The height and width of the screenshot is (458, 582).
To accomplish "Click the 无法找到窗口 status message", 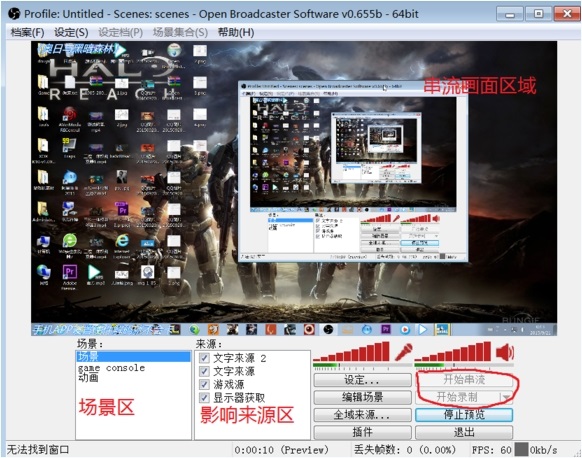I will [x=38, y=450].
